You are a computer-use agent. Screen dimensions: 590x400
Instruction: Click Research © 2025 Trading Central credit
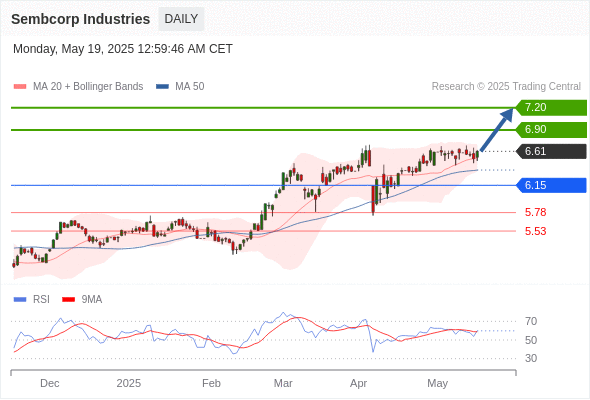coord(506,87)
